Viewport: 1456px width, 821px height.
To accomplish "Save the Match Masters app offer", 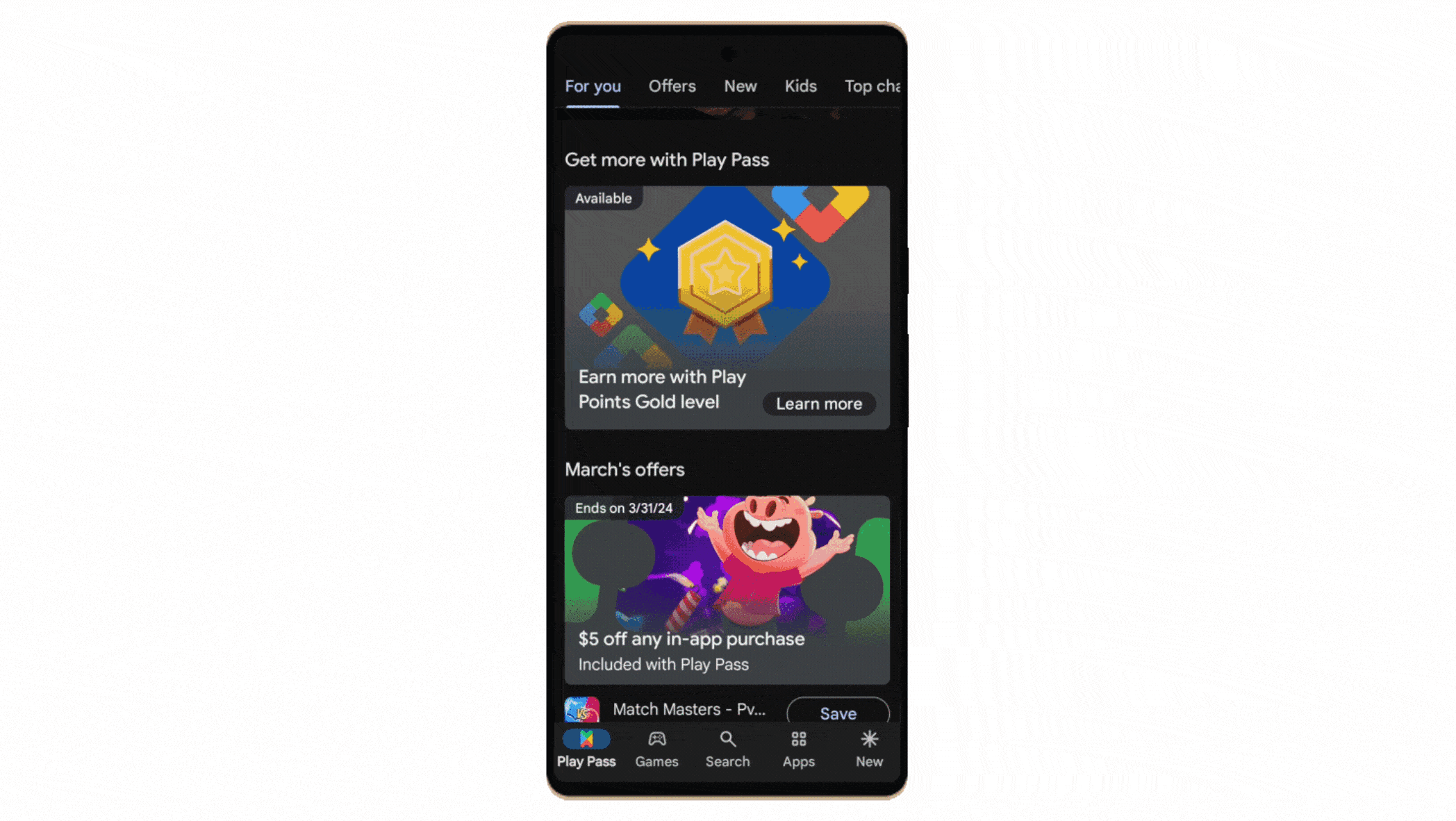I will (838, 713).
